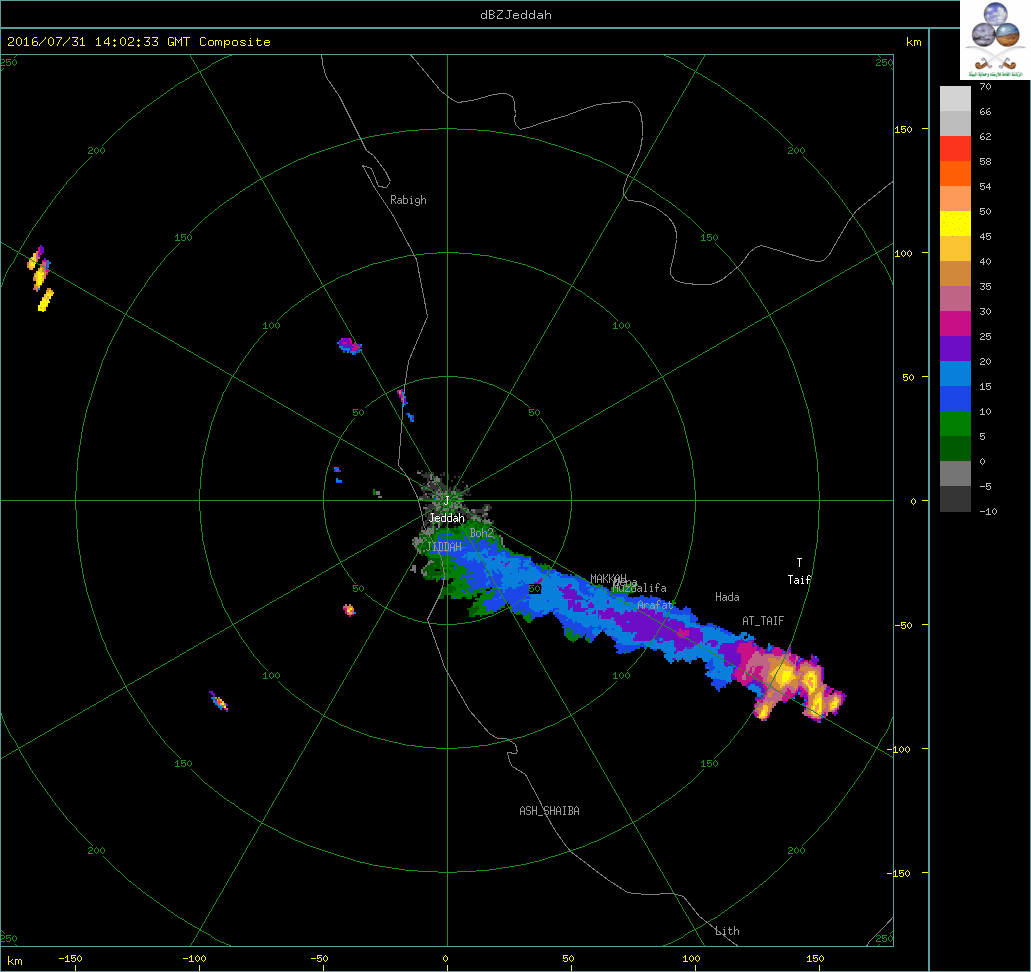Image resolution: width=1031 pixels, height=972 pixels.
Task: Click the meteorology agency logo
Action: [995, 38]
